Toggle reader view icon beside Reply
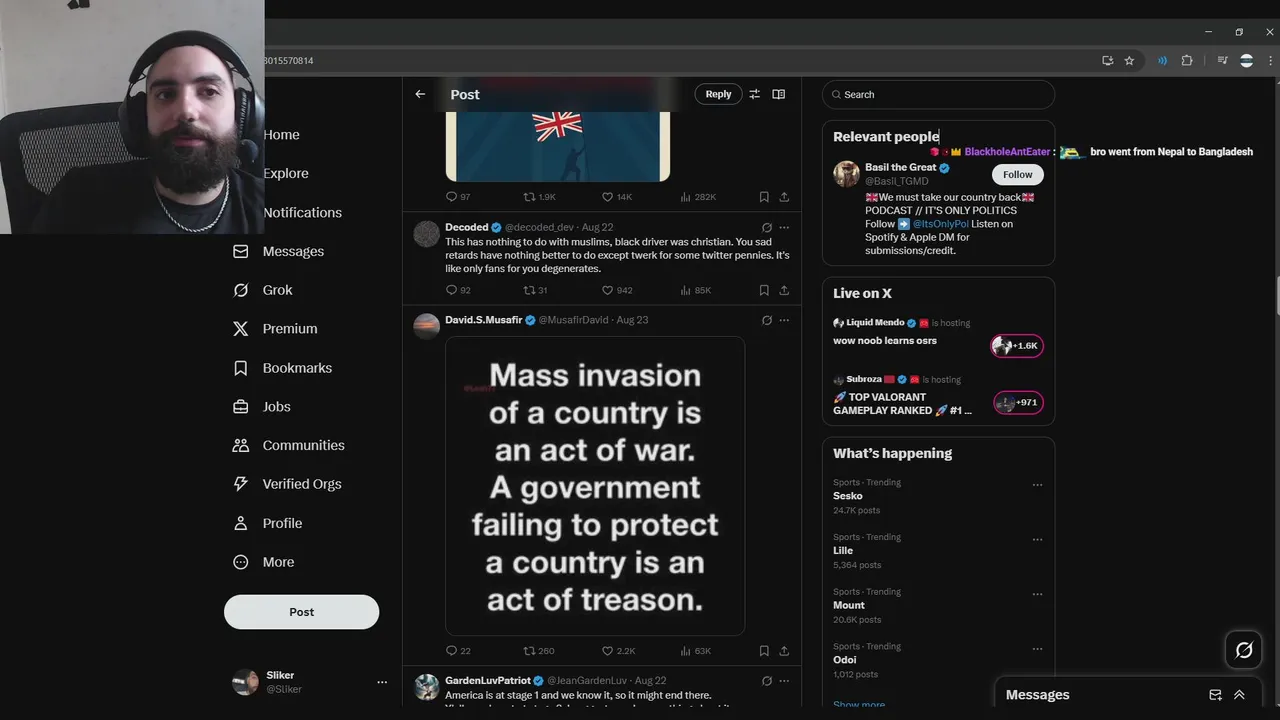Viewport: 1280px width, 720px height. pyautogui.click(x=779, y=94)
